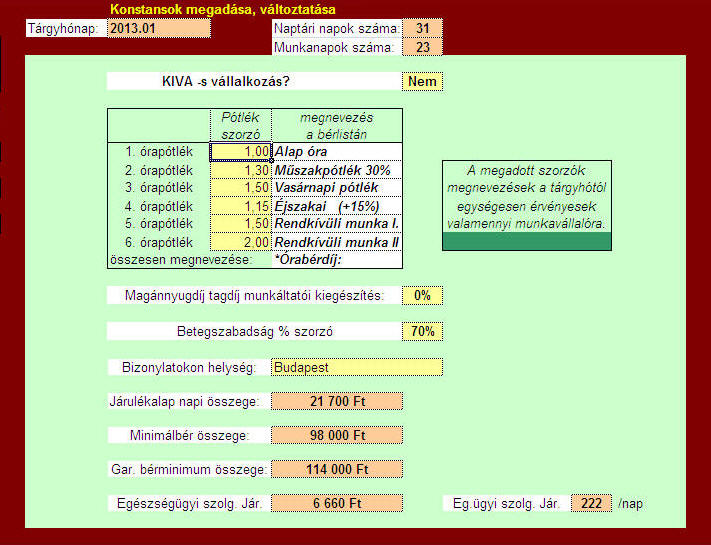This screenshot has height=545, width=711.
Task: Select 1. órapótlék multiplier 1,00 cell
Action: (x=240, y=152)
